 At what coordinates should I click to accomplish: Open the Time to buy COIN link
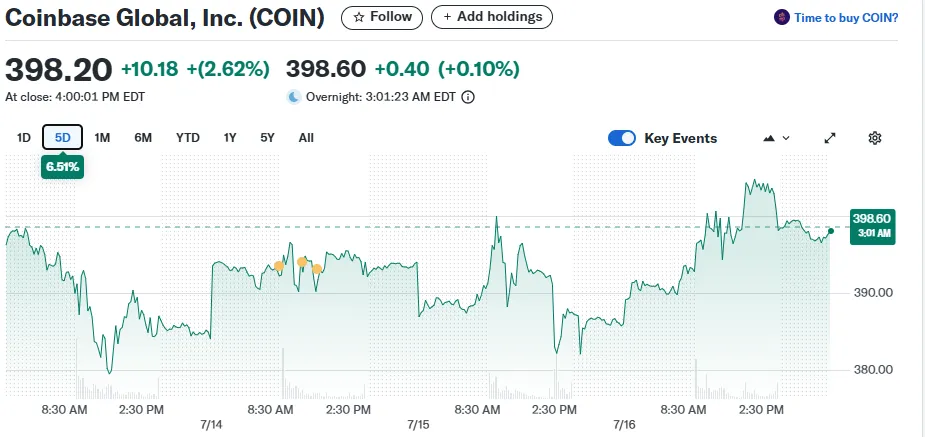pos(846,18)
